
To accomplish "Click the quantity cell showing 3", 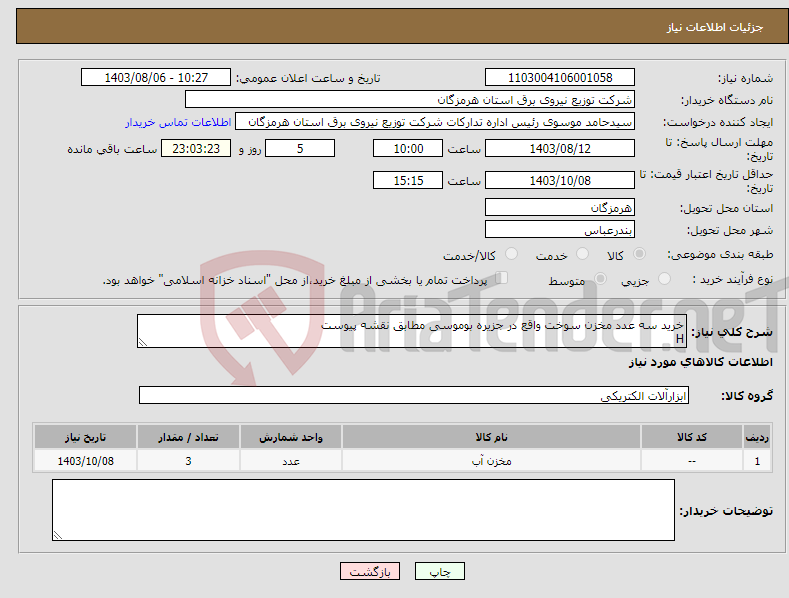I will tap(188, 461).
